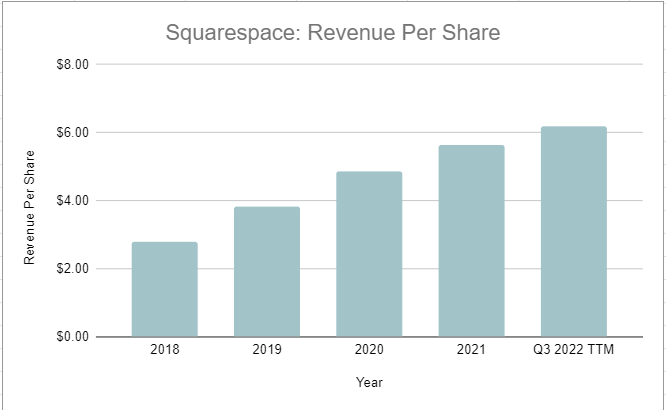Click the $6.00 axis label

[73, 133]
